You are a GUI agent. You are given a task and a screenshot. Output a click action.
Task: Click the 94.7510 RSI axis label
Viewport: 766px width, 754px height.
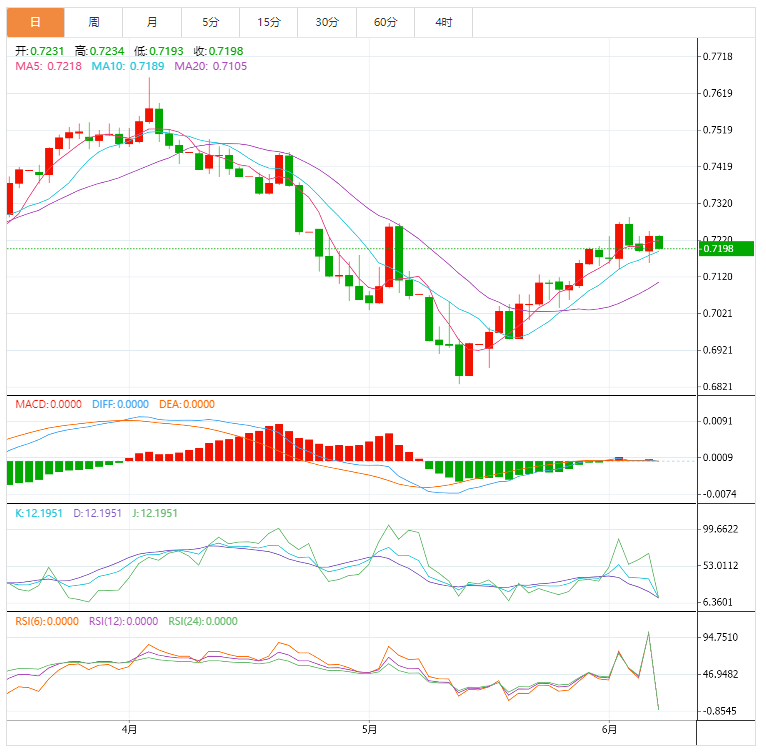pyautogui.click(x=720, y=637)
